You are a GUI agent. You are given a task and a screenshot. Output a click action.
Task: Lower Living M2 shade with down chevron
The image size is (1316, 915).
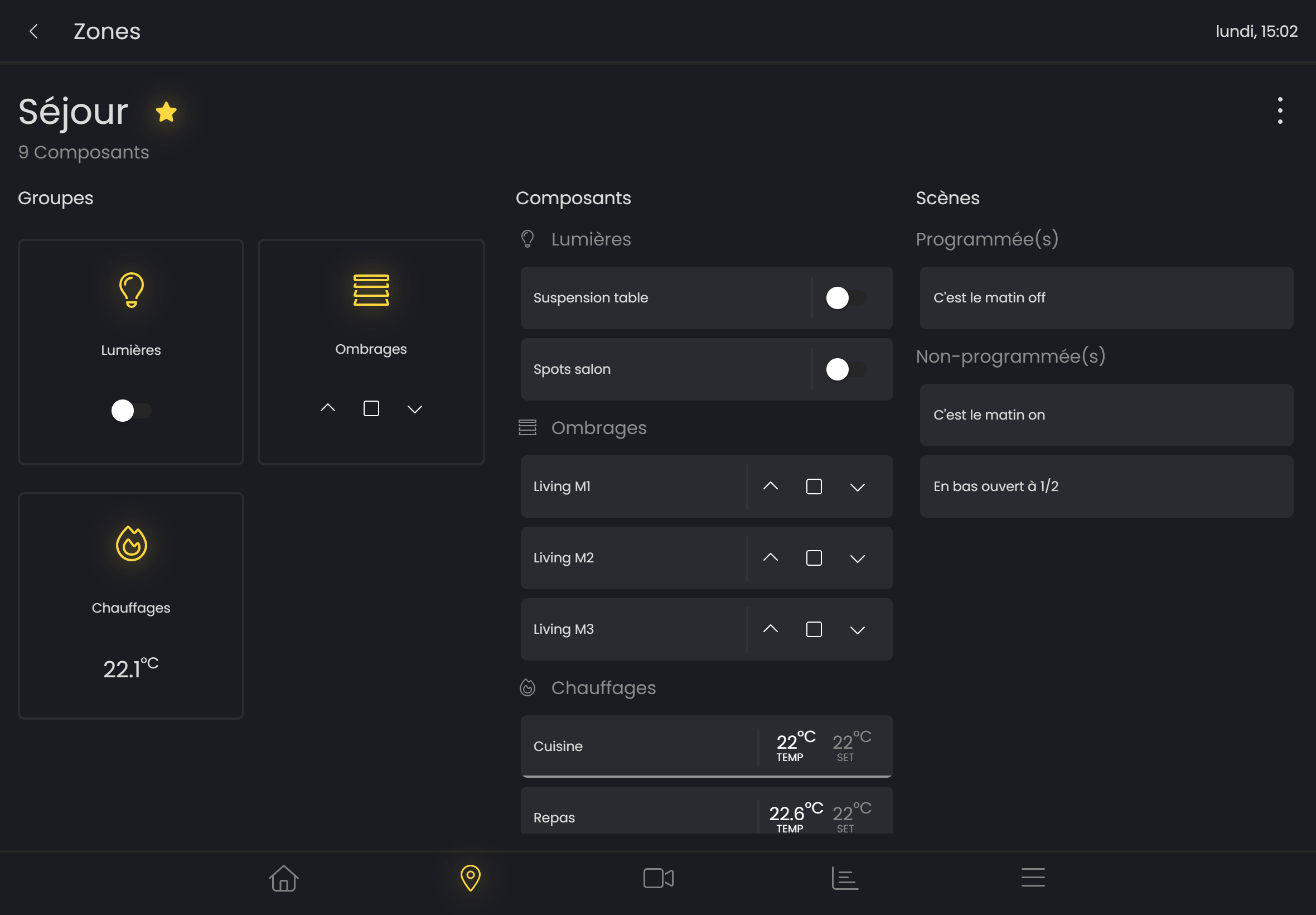coord(857,558)
